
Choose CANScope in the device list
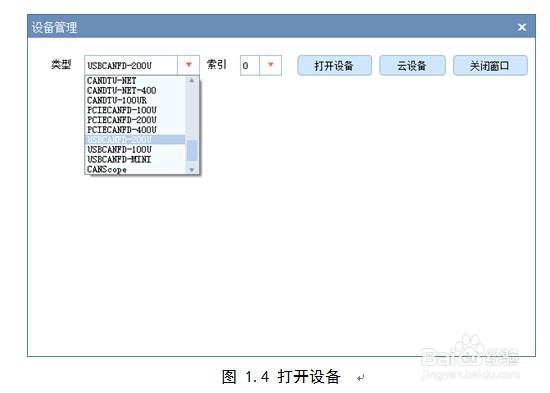135,169
